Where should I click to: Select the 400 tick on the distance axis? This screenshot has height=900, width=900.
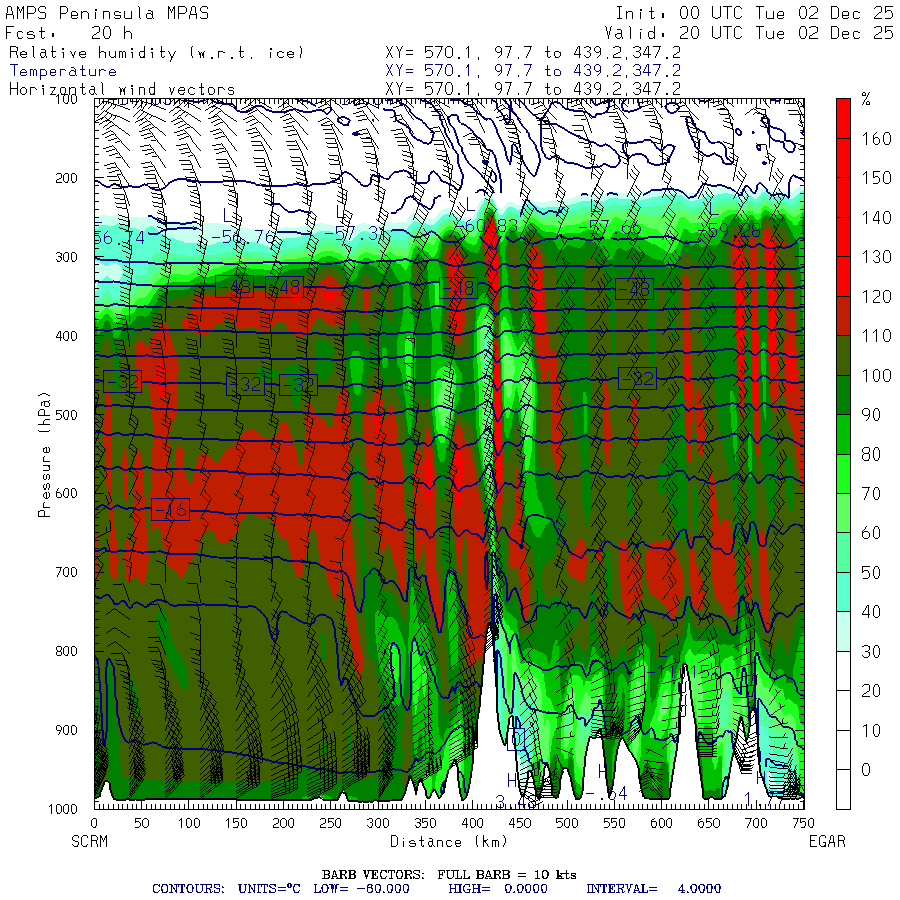tap(472, 823)
